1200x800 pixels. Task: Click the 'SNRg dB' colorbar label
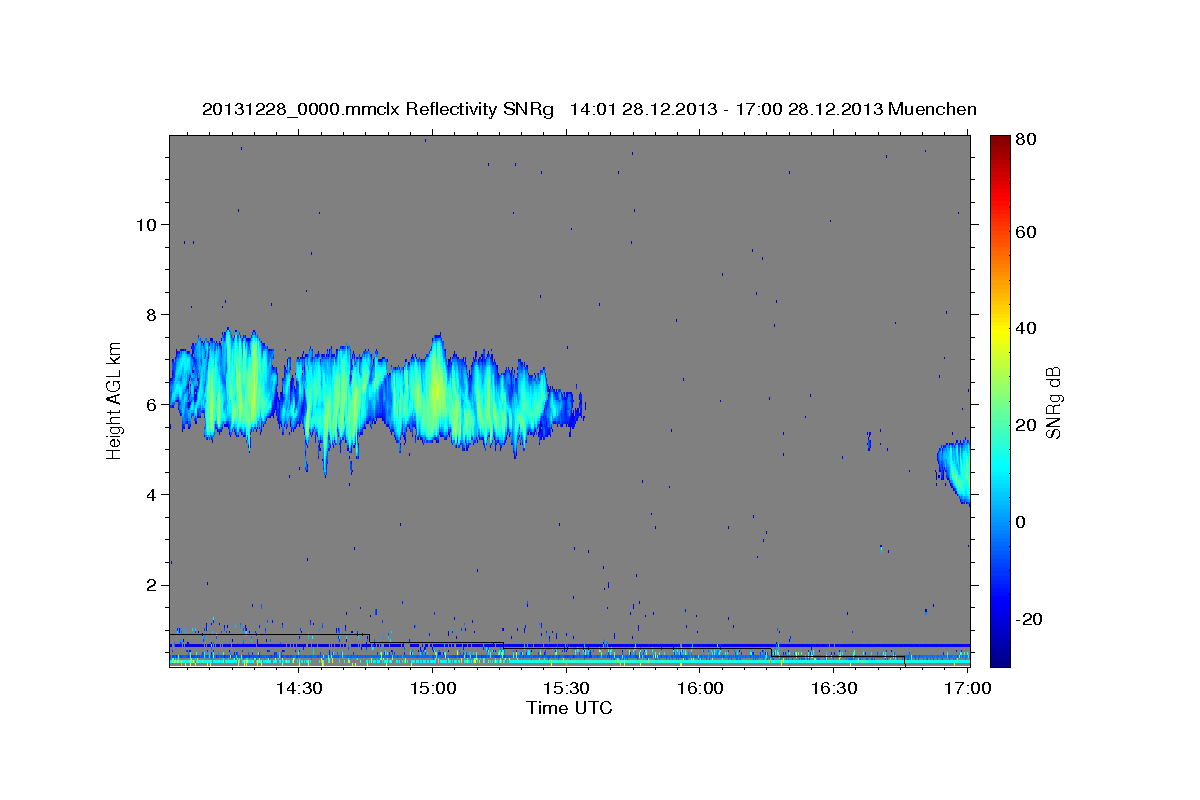1053,402
